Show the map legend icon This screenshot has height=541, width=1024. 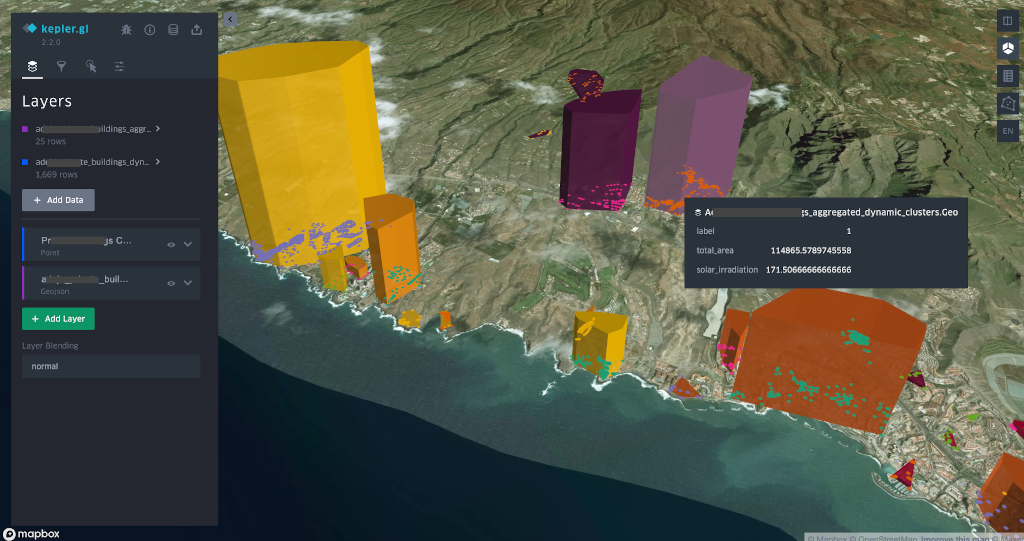point(1008,76)
